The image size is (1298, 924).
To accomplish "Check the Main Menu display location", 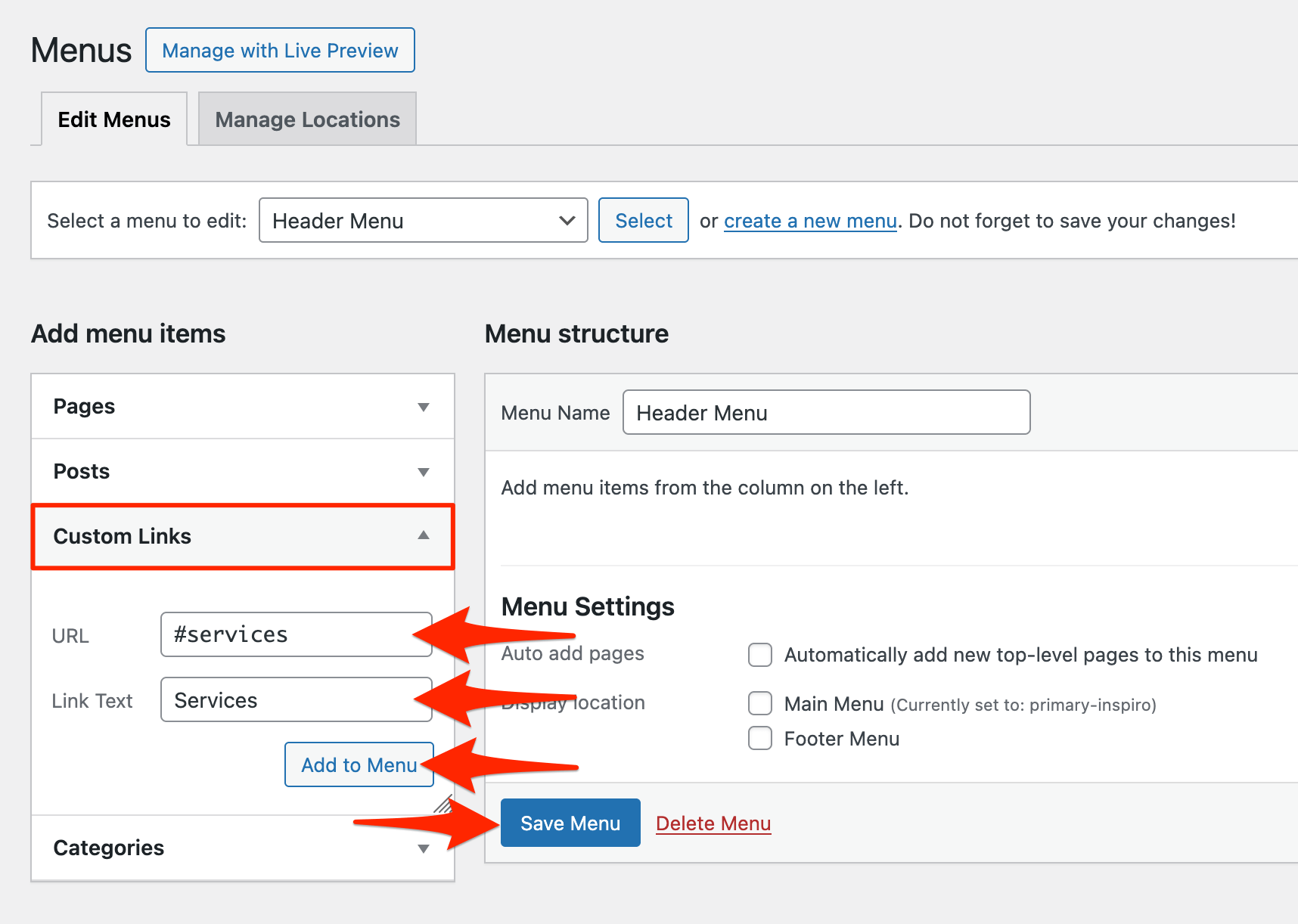I will click(760, 703).
